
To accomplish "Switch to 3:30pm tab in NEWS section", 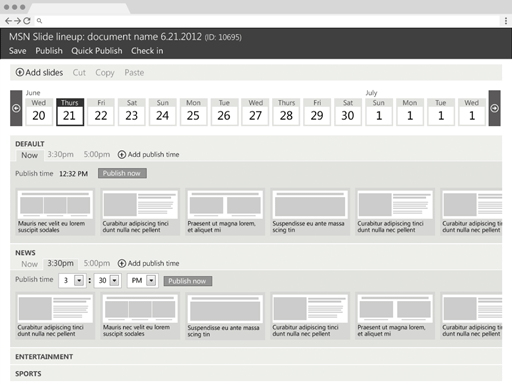I will 60,264.
